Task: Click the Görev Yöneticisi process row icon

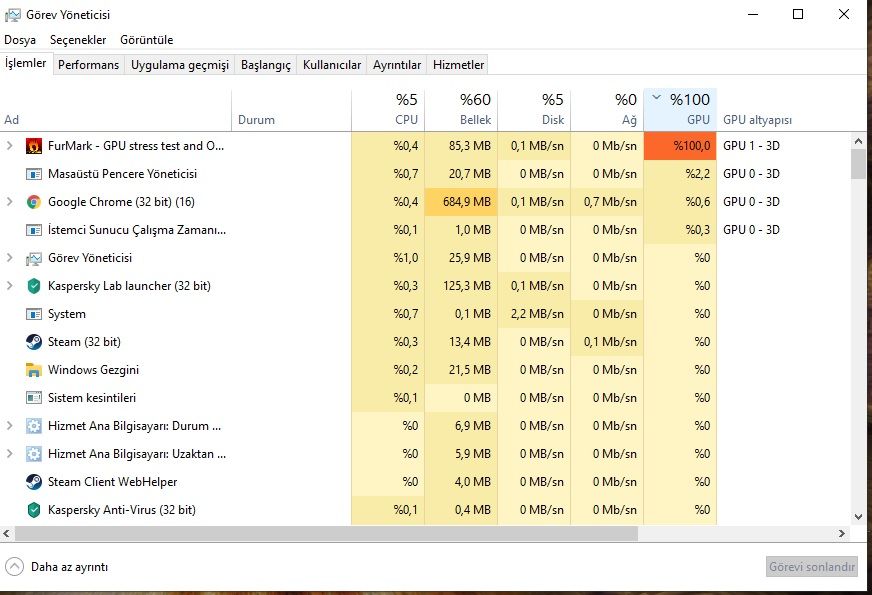Action: (x=34, y=258)
